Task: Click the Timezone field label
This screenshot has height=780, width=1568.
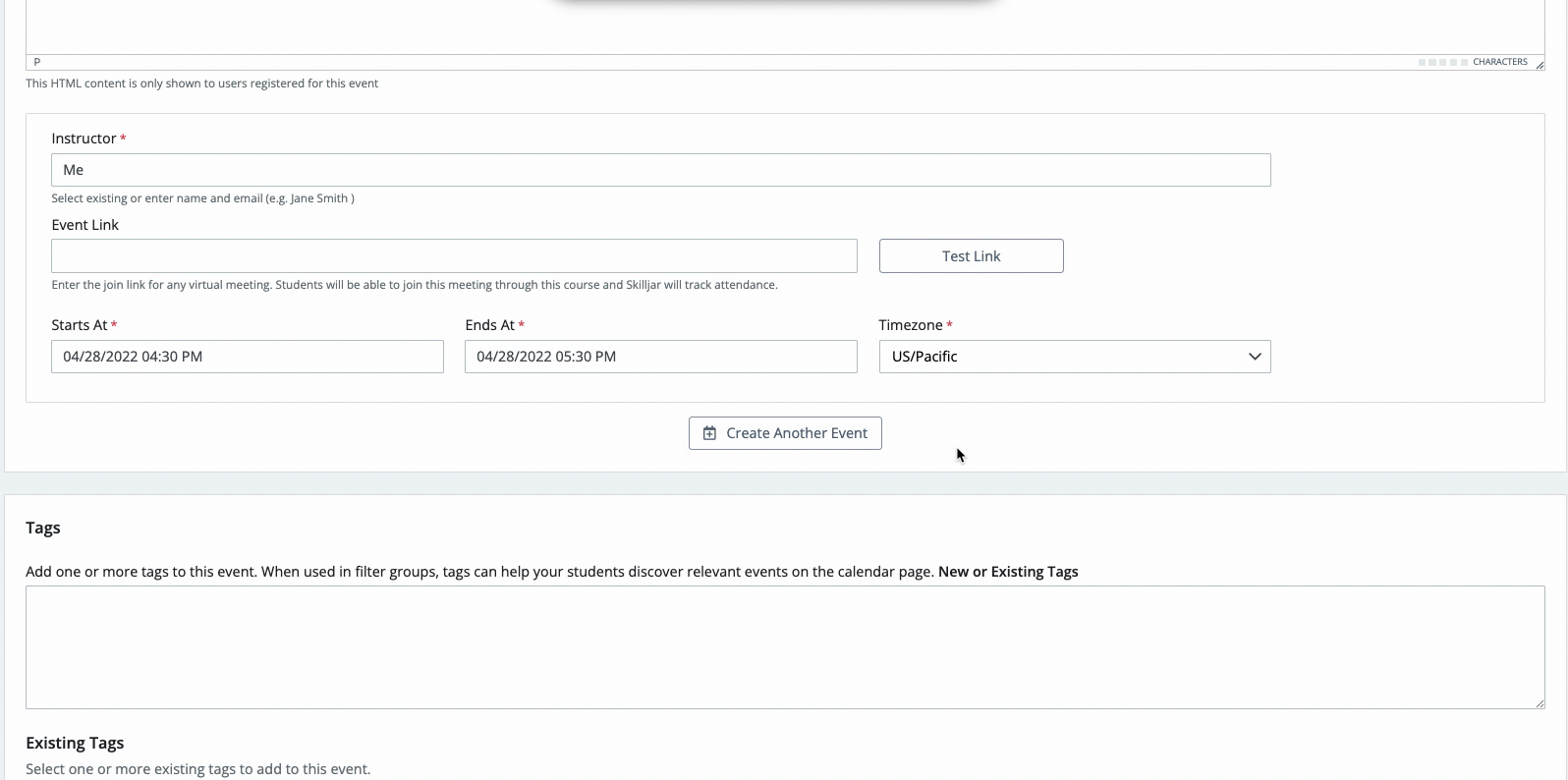Action: (910, 325)
